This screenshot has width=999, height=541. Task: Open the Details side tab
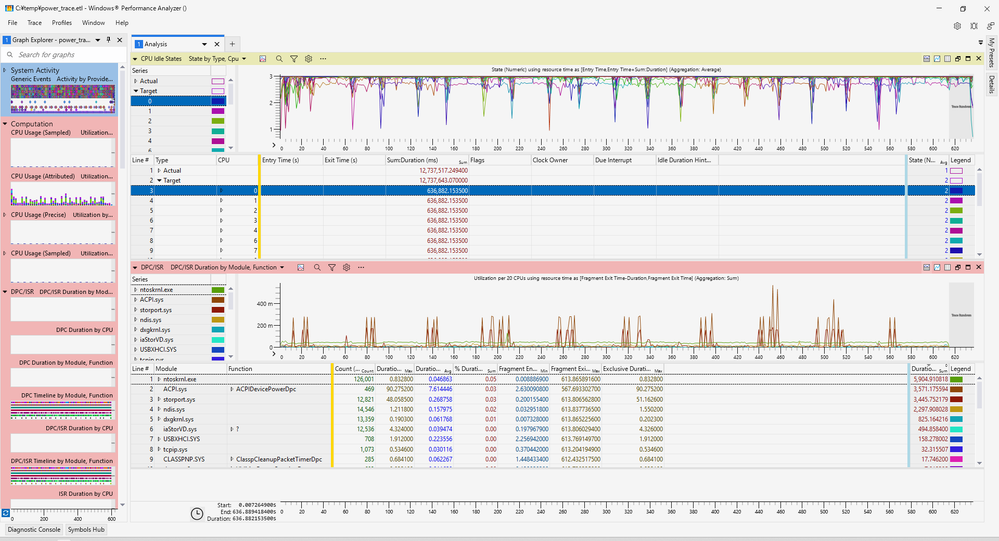tap(991, 84)
